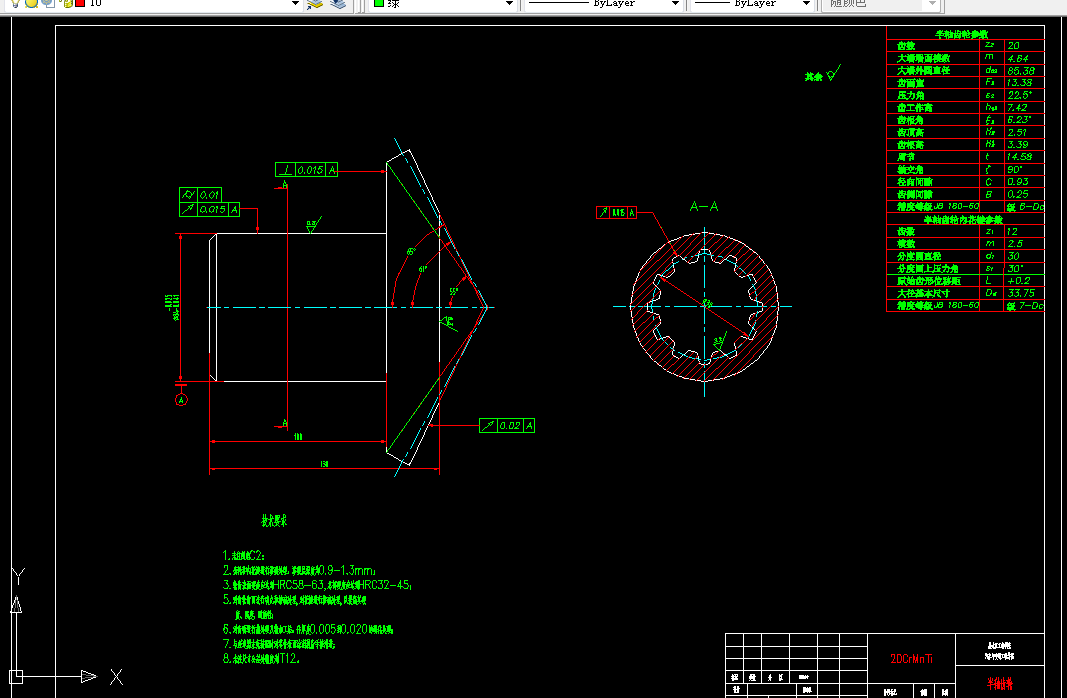Select the 65° angle dimension
This screenshot has height=698, width=1067.
[x=411, y=252]
